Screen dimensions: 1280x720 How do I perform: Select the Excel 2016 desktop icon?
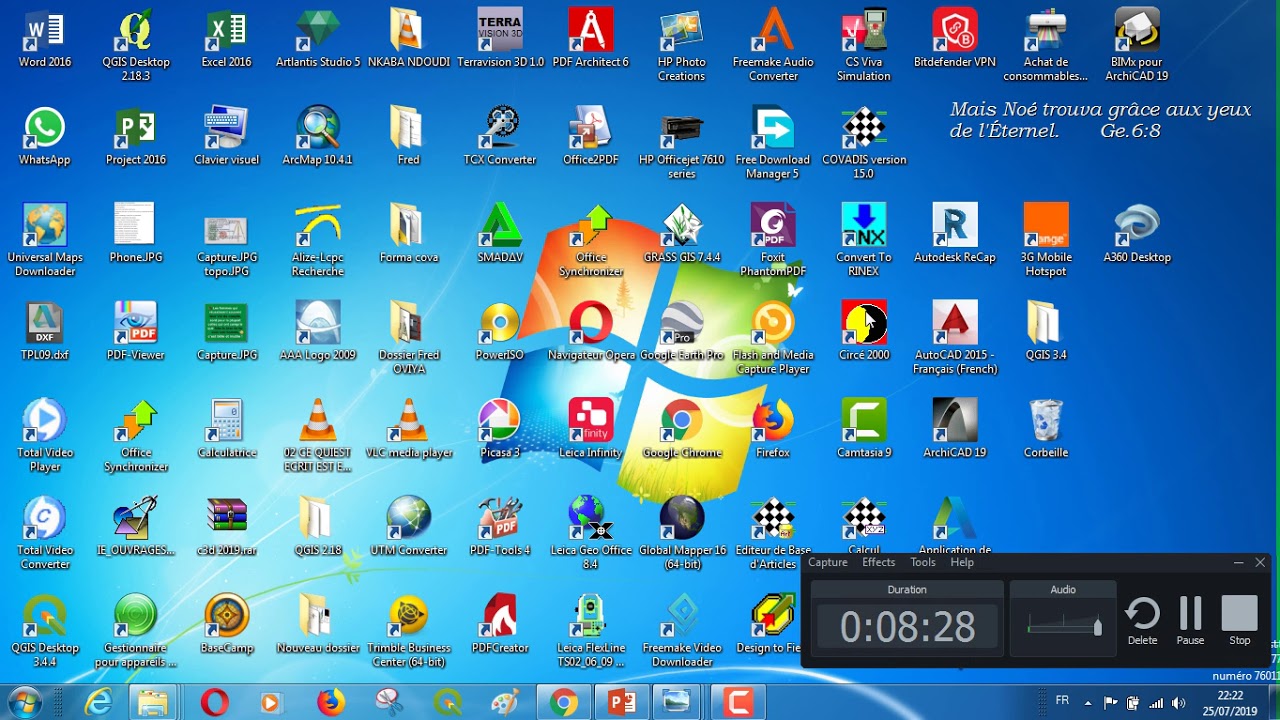[x=226, y=39]
